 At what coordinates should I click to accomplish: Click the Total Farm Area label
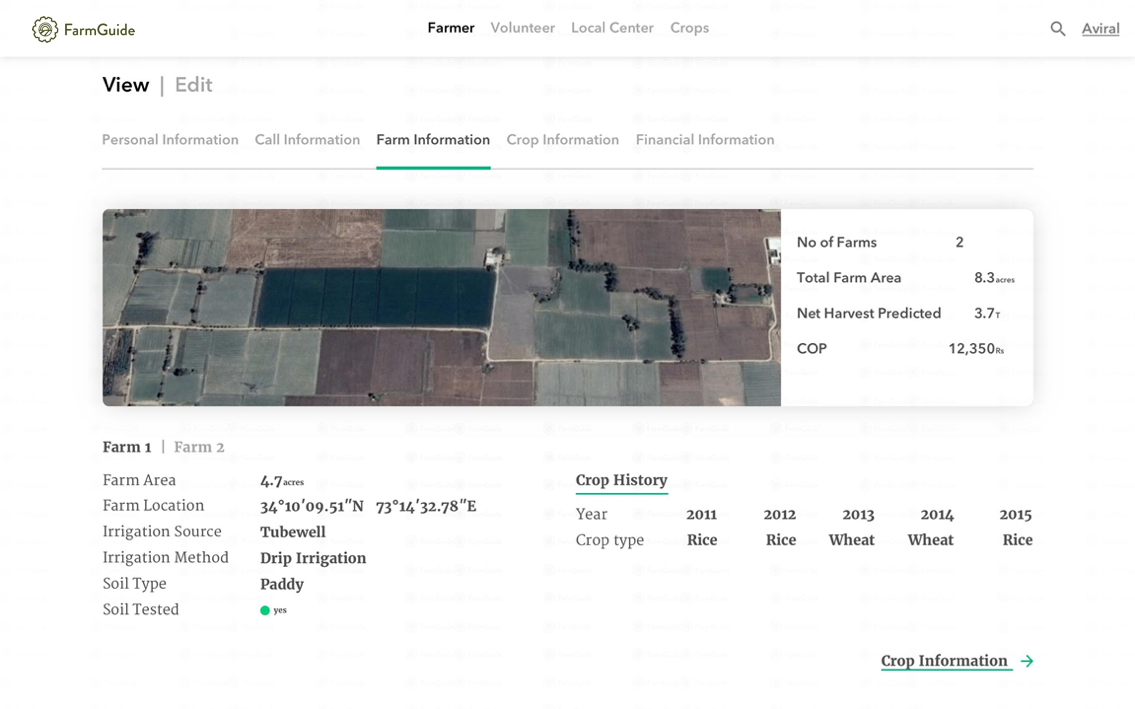coord(848,278)
